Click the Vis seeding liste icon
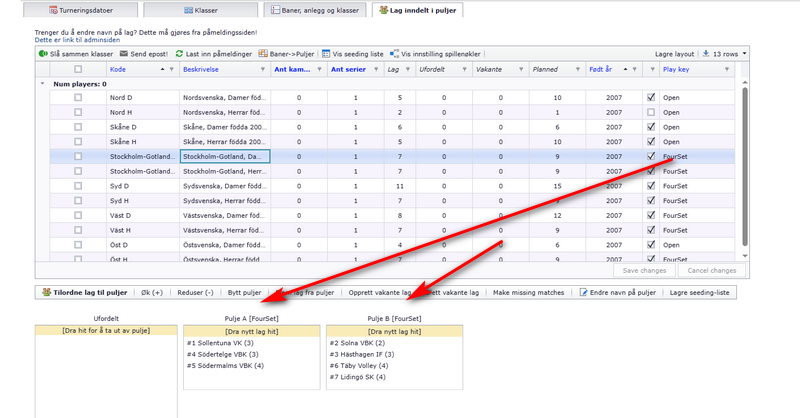The image size is (800, 418). 326,54
